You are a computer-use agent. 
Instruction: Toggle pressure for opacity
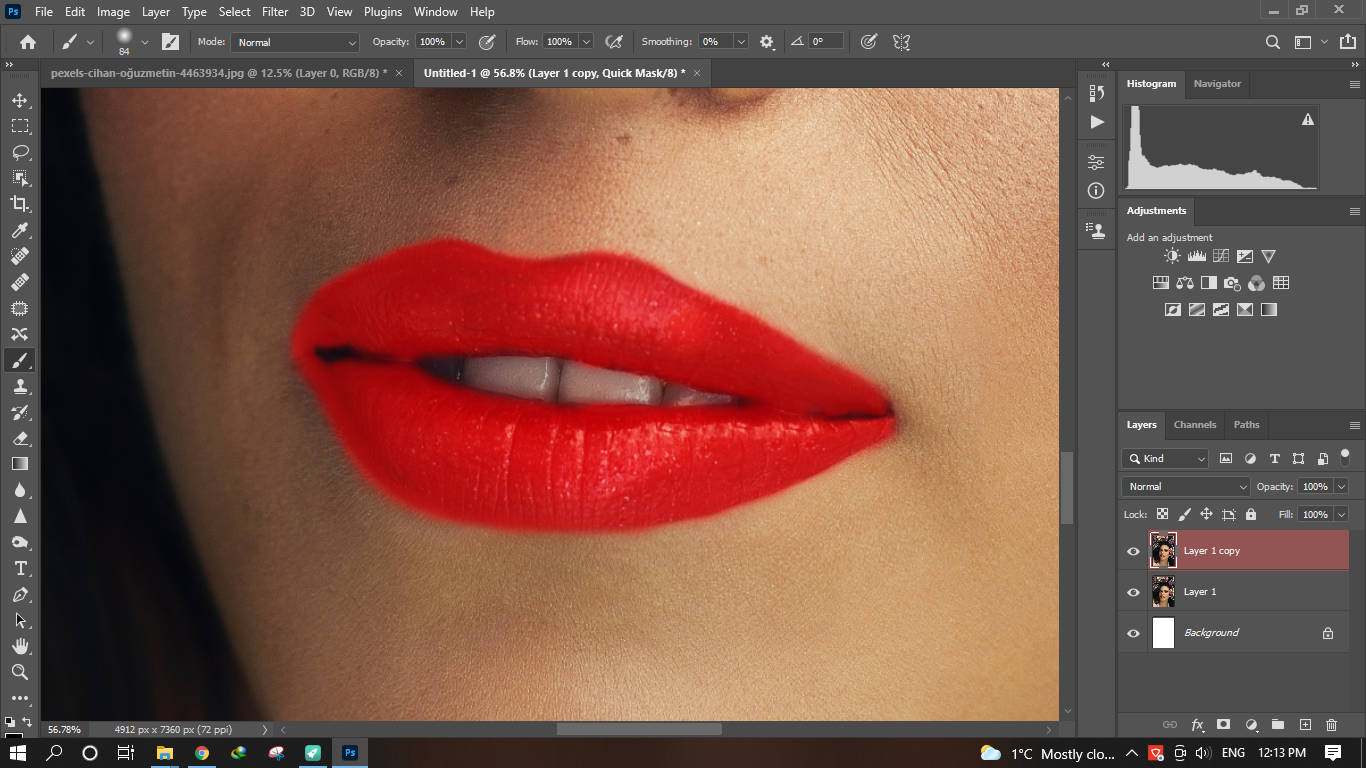click(x=487, y=42)
